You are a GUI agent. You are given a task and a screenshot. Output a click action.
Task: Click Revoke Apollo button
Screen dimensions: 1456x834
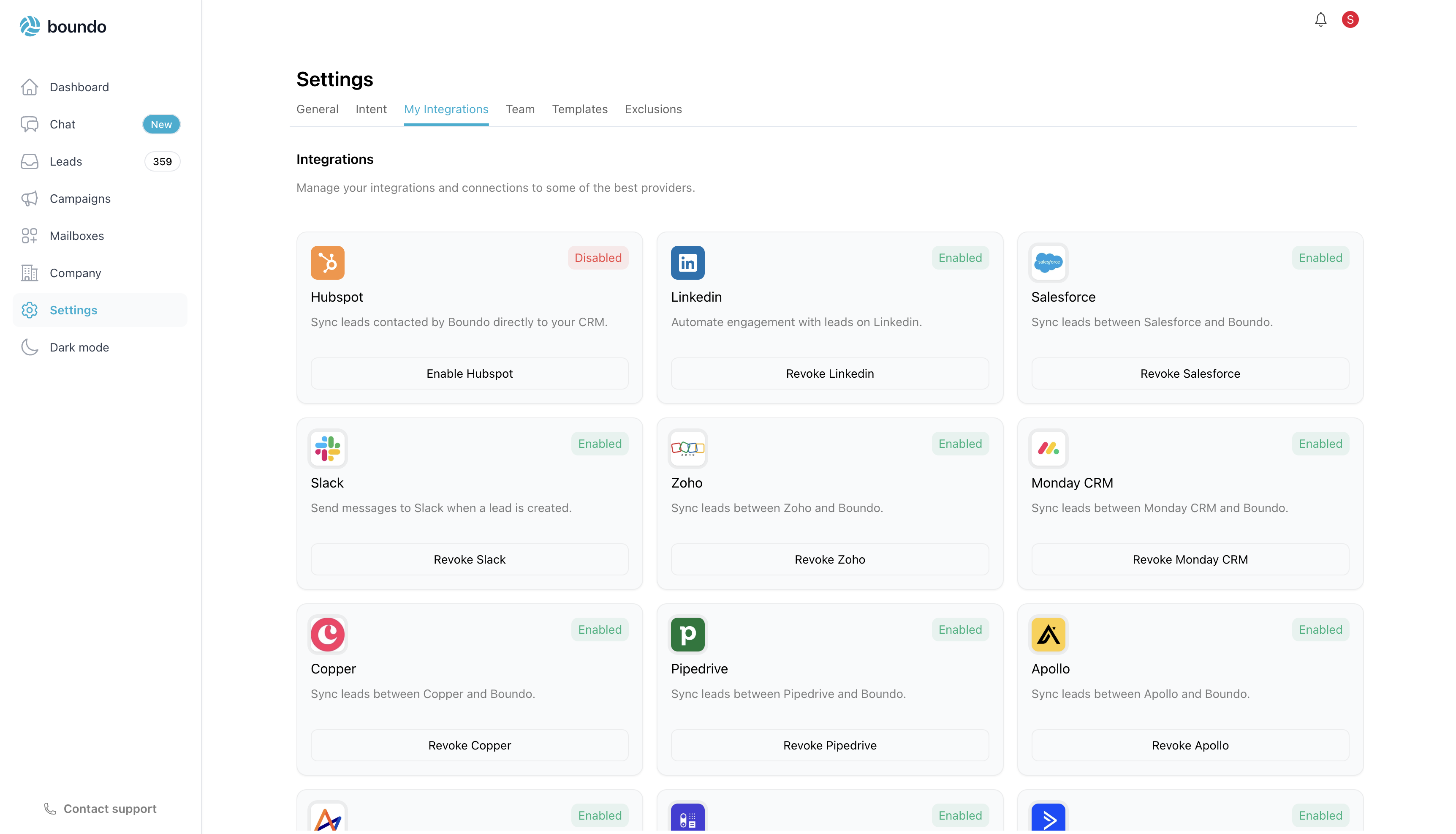click(x=1190, y=745)
